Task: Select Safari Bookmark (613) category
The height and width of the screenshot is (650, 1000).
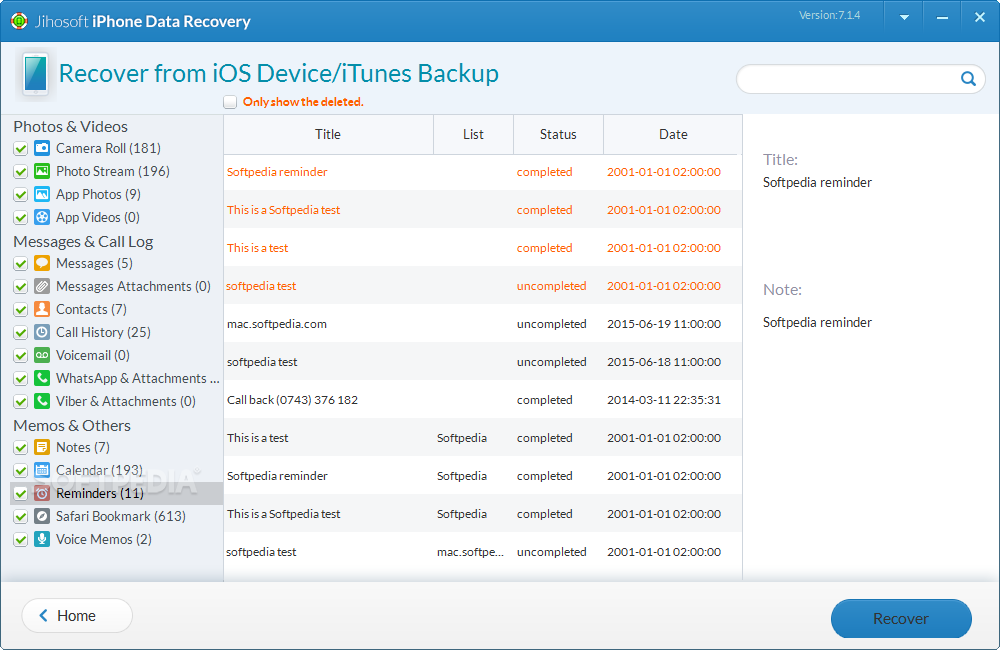Action: pos(121,516)
